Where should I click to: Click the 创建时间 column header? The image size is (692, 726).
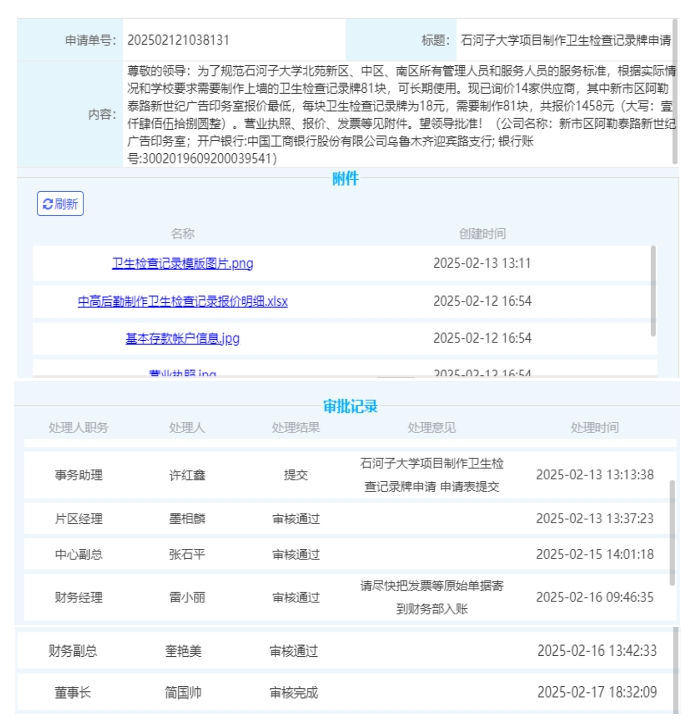[482, 233]
